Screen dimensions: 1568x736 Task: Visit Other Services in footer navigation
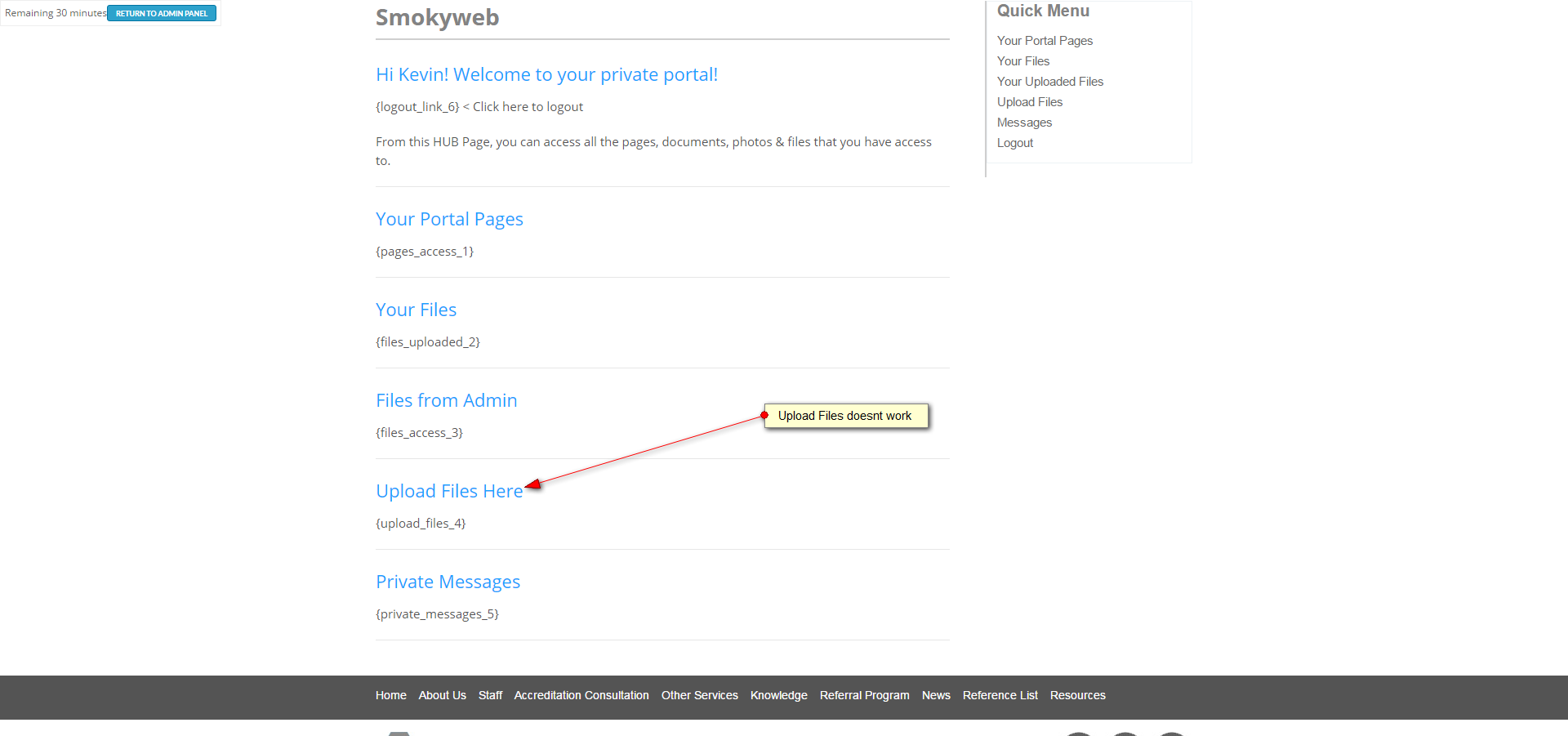(699, 695)
